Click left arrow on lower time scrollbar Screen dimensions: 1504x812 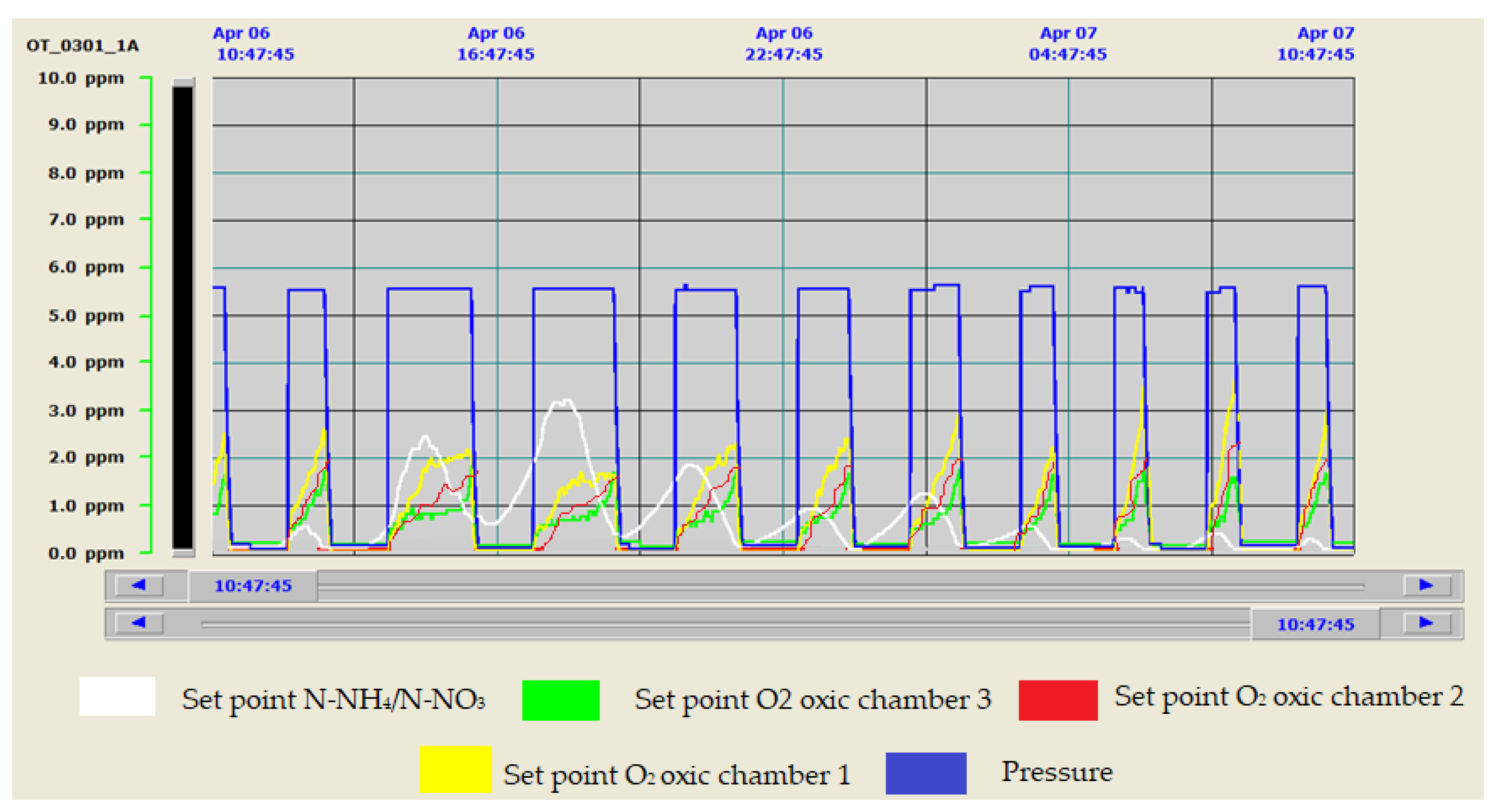[139, 623]
